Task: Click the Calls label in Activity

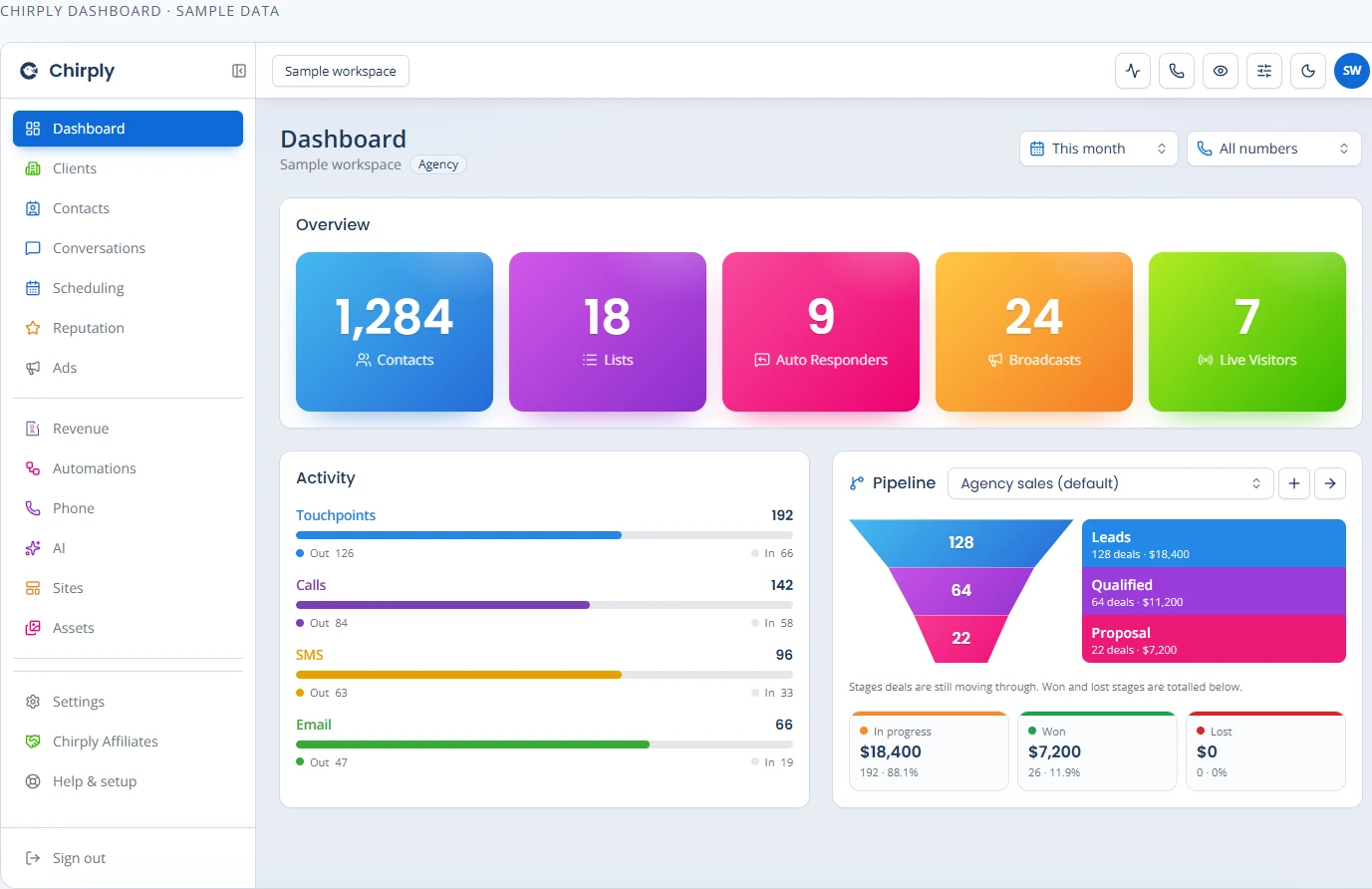Action: tap(311, 585)
